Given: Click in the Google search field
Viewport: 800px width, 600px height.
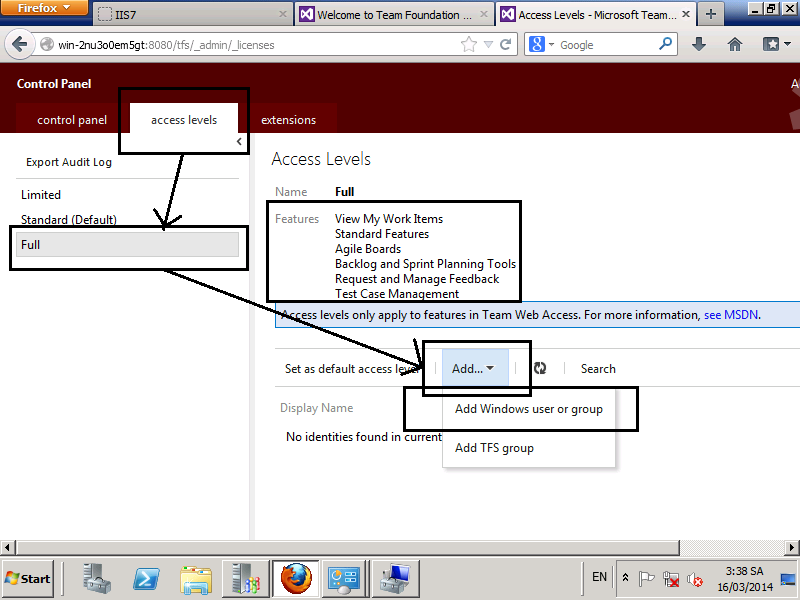Looking at the screenshot, I should click(607, 45).
